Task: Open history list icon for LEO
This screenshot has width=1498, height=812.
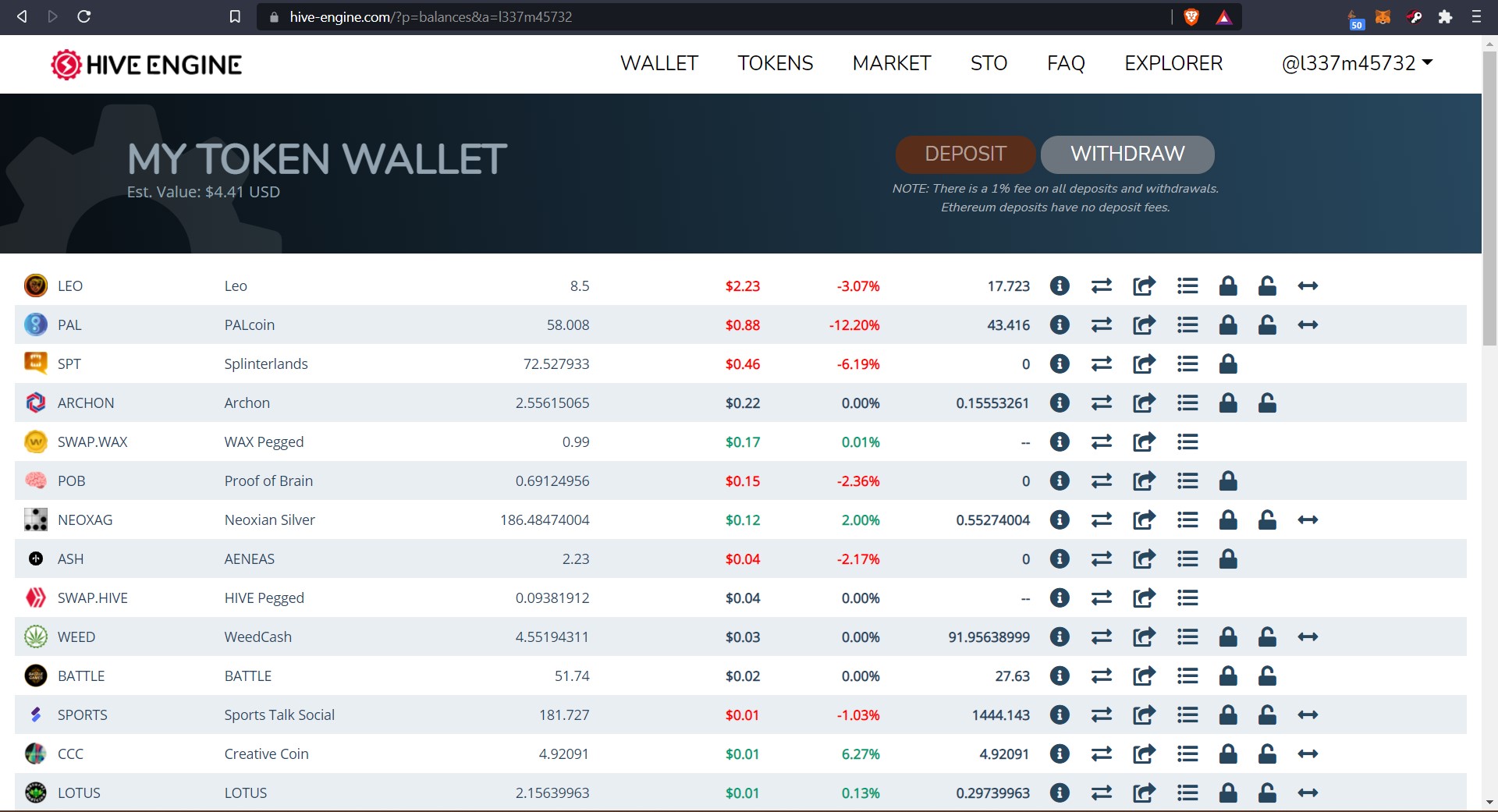Action: coord(1187,286)
